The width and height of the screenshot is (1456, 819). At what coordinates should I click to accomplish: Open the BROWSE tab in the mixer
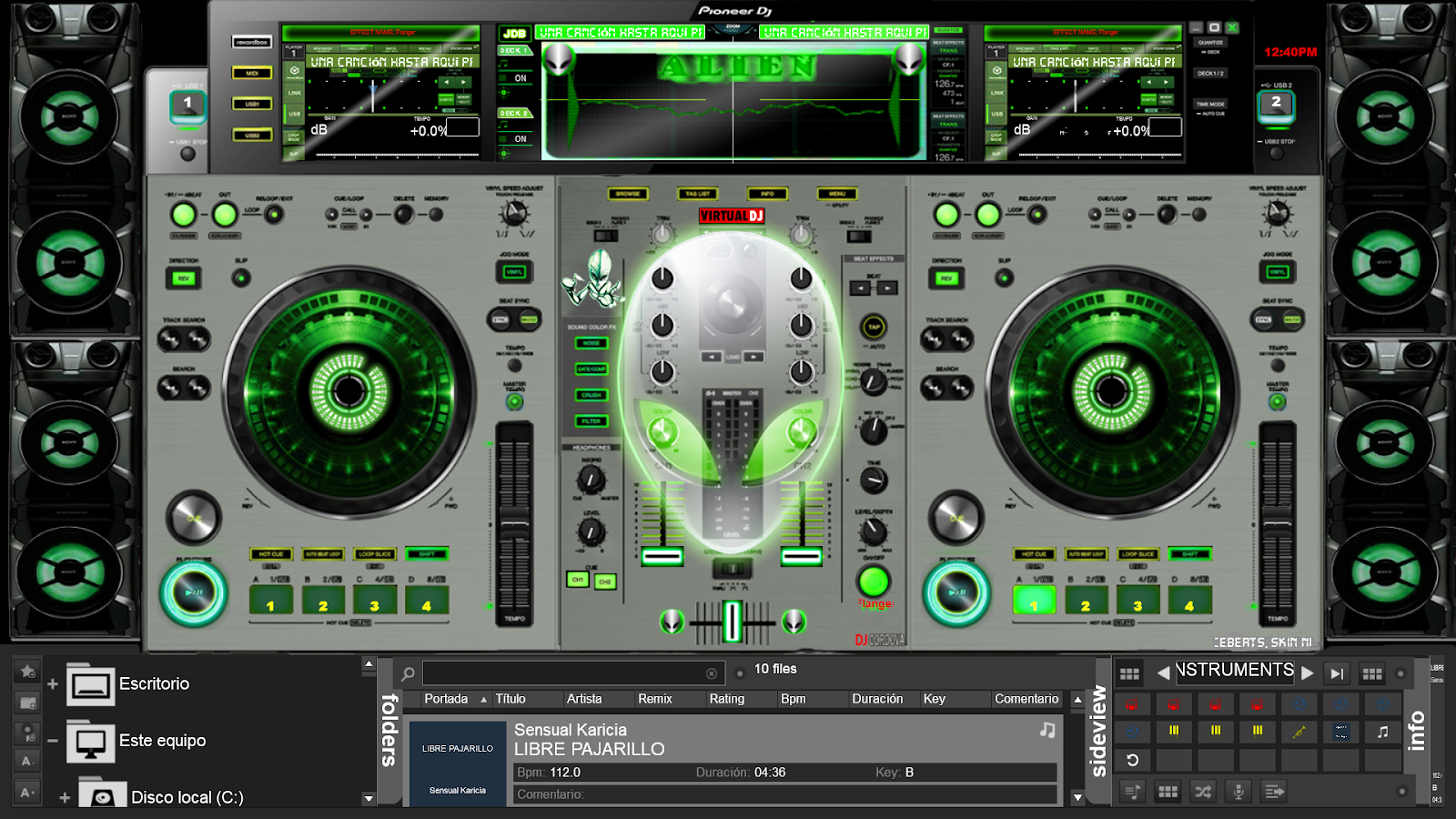coord(629,193)
